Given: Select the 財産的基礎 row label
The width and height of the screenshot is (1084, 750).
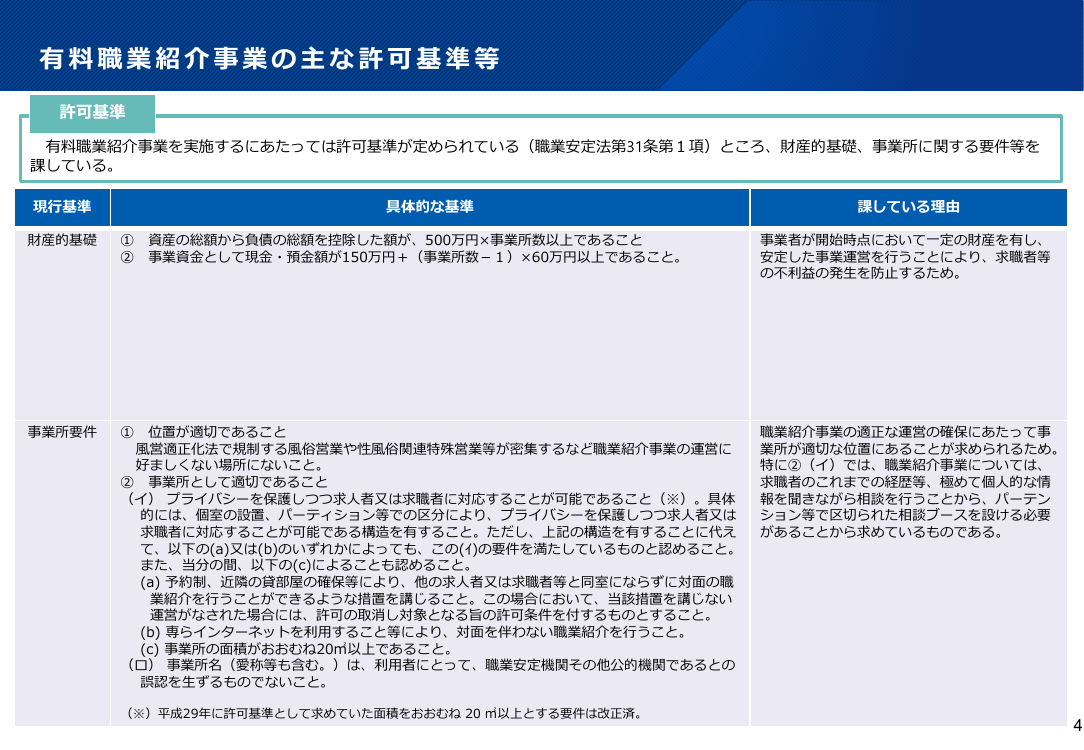Looking at the screenshot, I should (62, 241).
